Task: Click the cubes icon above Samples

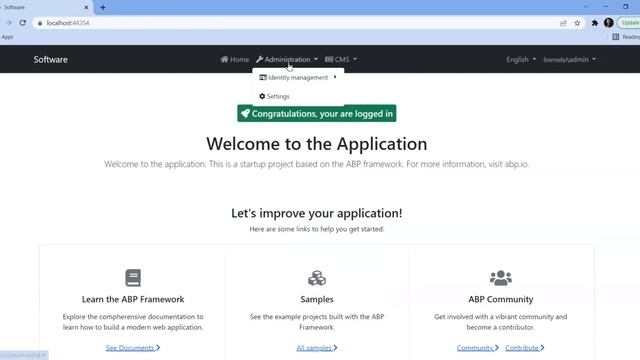Action: [317, 278]
